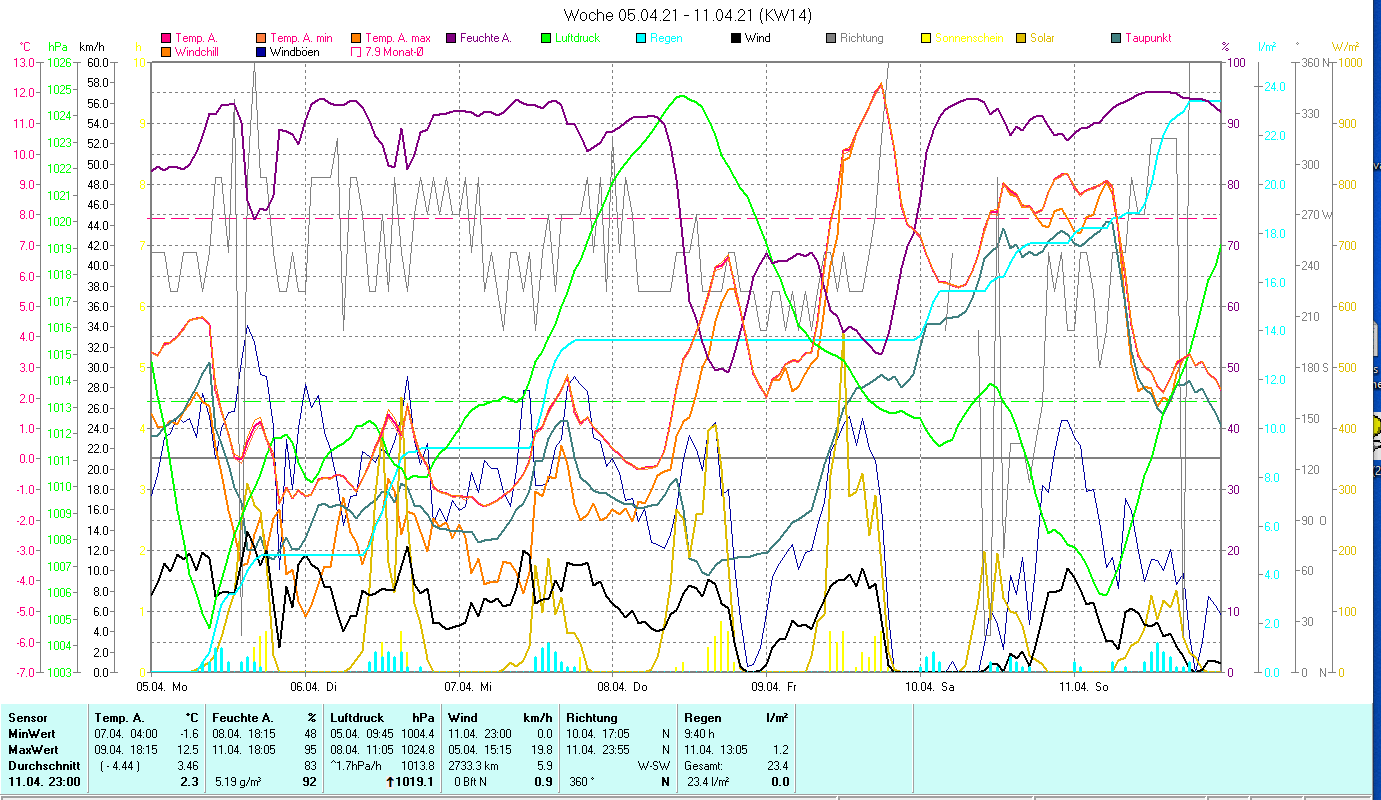Click the maximum pressure value '1024.8'
This screenshot has width=1381, height=800.
point(418,750)
